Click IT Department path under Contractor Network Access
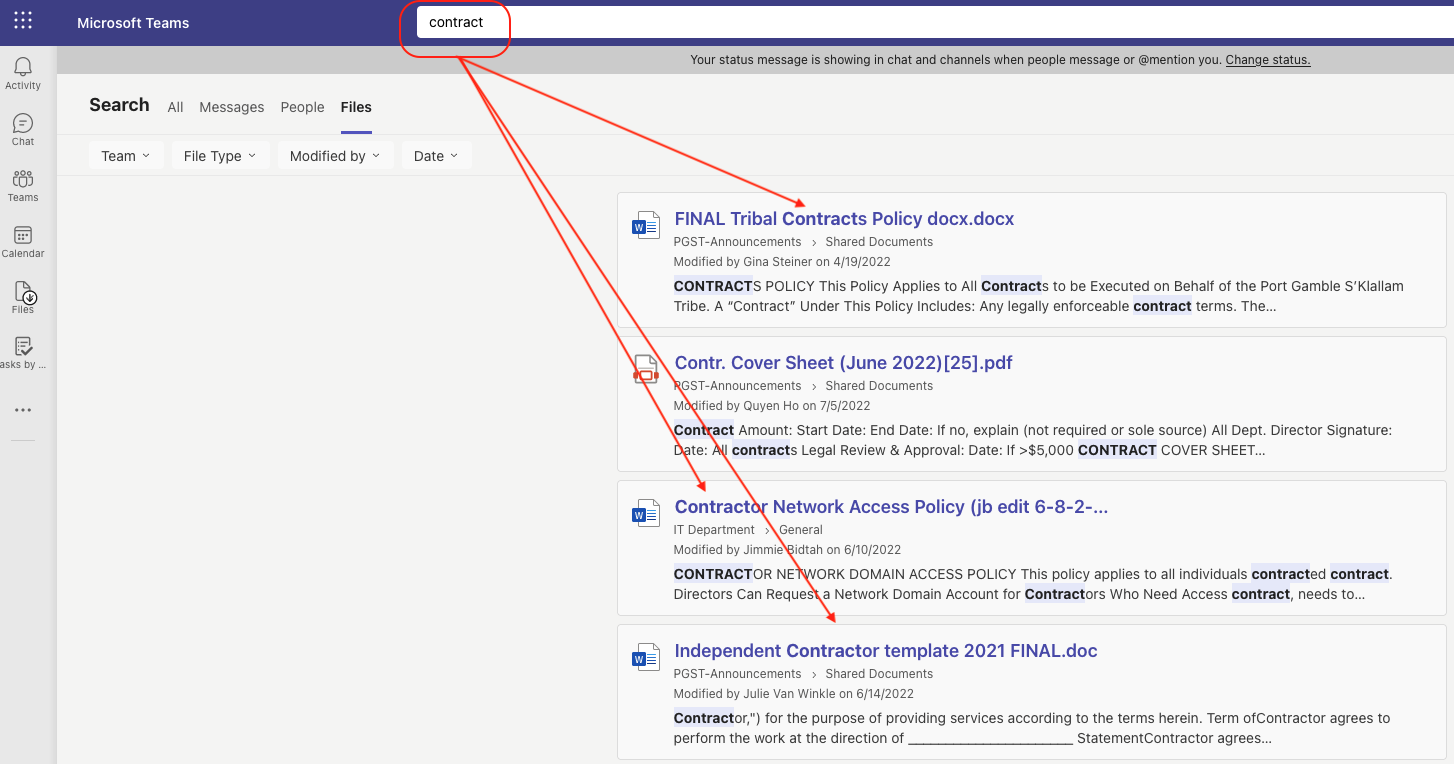The width and height of the screenshot is (1454, 764). pos(714,530)
